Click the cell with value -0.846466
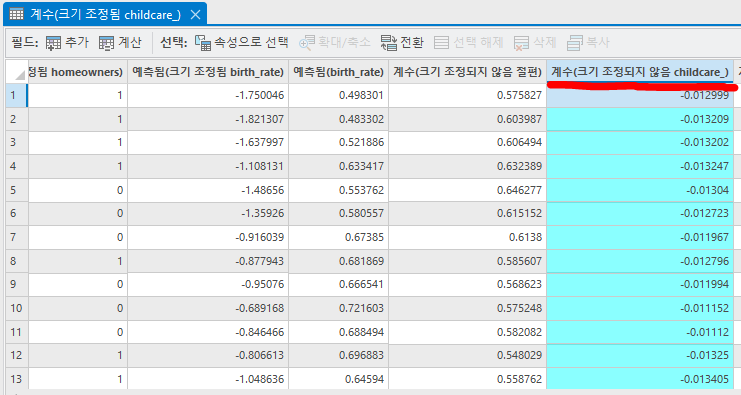Screen dimensions: 741x395 coord(208,332)
